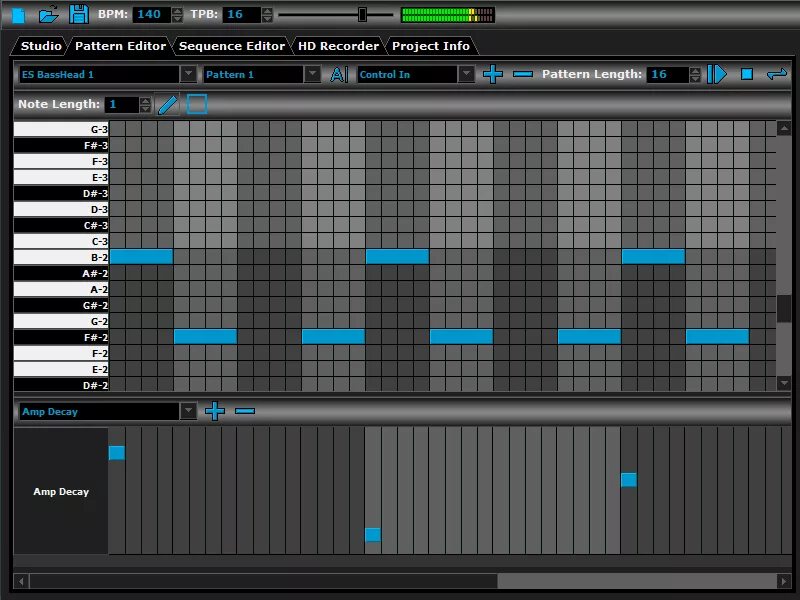The image size is (800, 600).
Task: Open the ES BassHead 1 instrument dropdown
Action: pyautogui.click(x=188, y=74)
